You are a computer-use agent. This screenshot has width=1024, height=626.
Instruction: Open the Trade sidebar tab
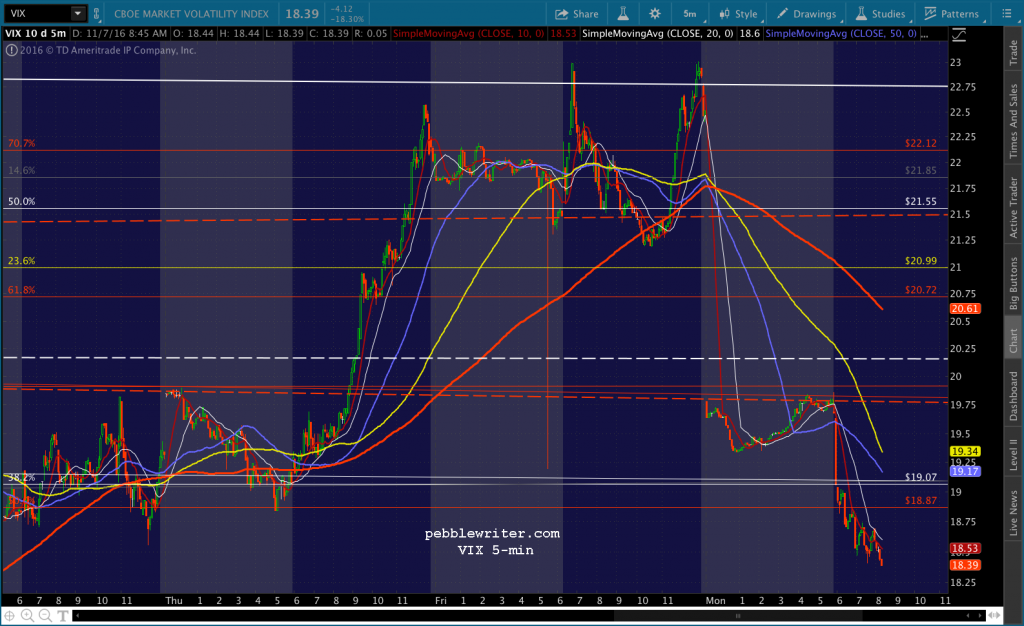pyautogui.click(x=1014, y=52)
